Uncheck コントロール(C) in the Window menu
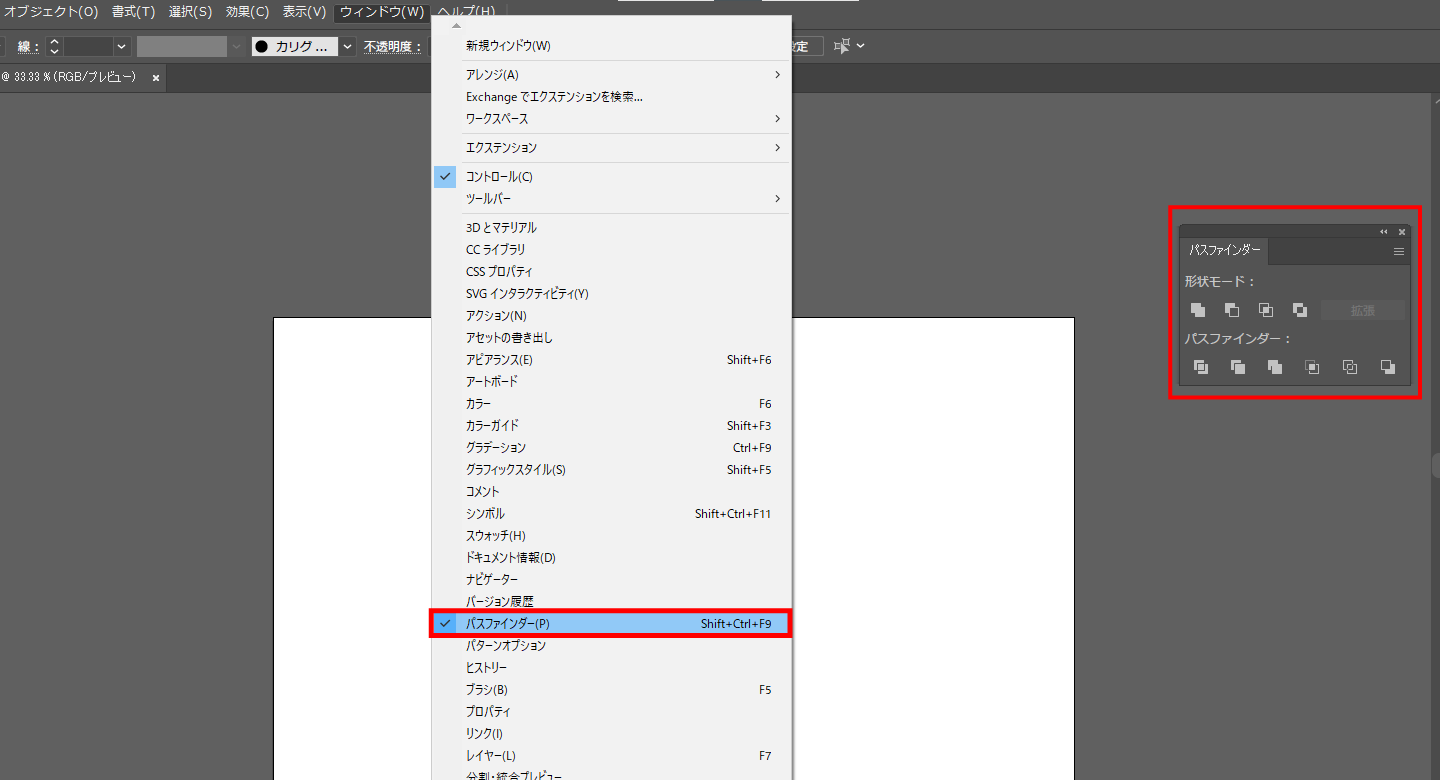 pyautogui.click(x=611, y=177)
